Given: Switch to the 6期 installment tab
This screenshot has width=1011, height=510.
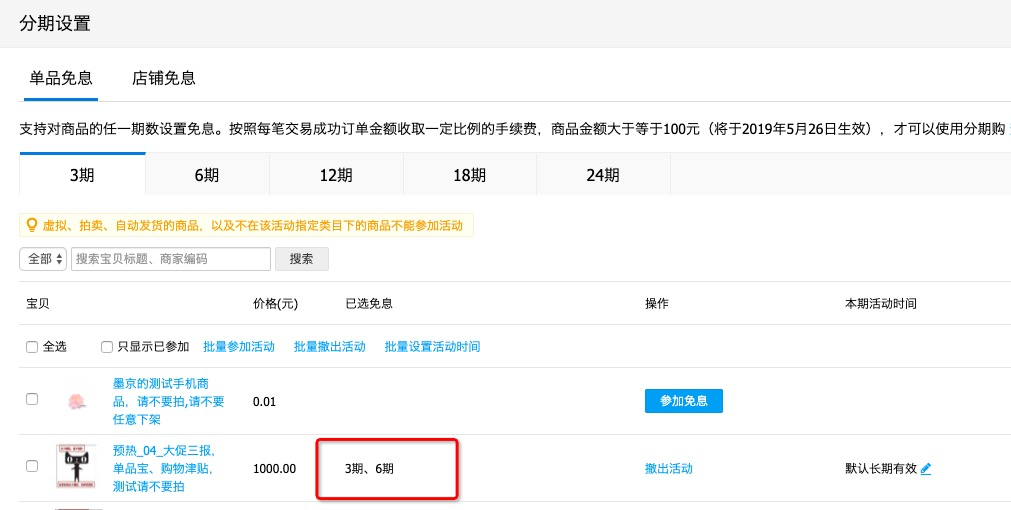Looking at the screenshot, I should click(x=207, y=175).
